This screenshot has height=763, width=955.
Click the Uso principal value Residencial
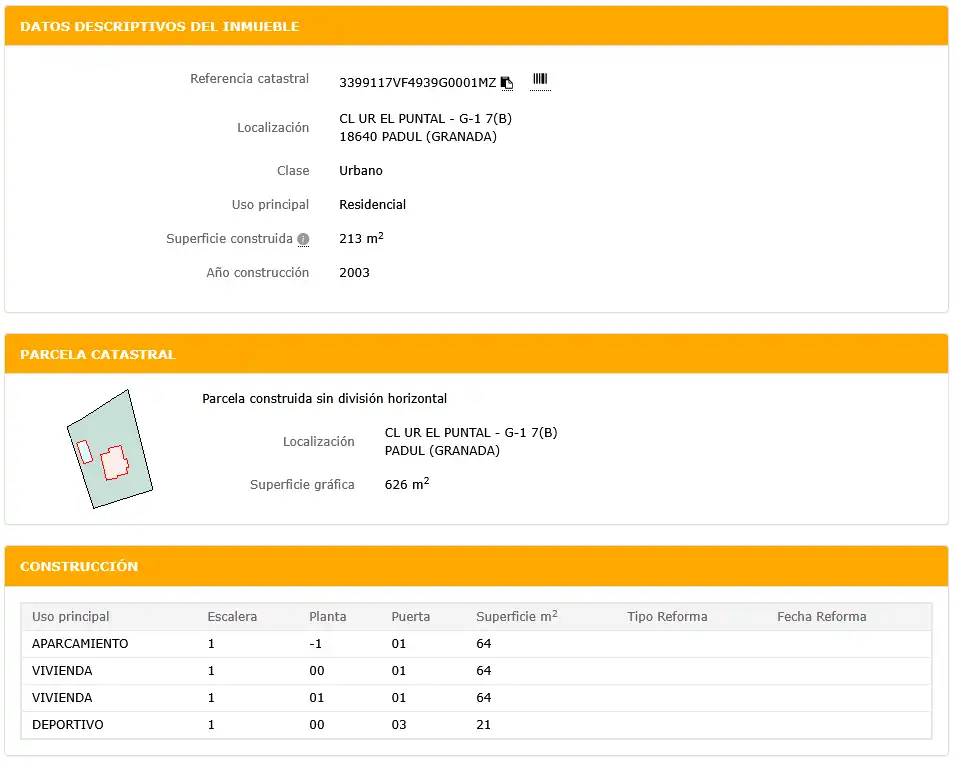pos(373,205)
